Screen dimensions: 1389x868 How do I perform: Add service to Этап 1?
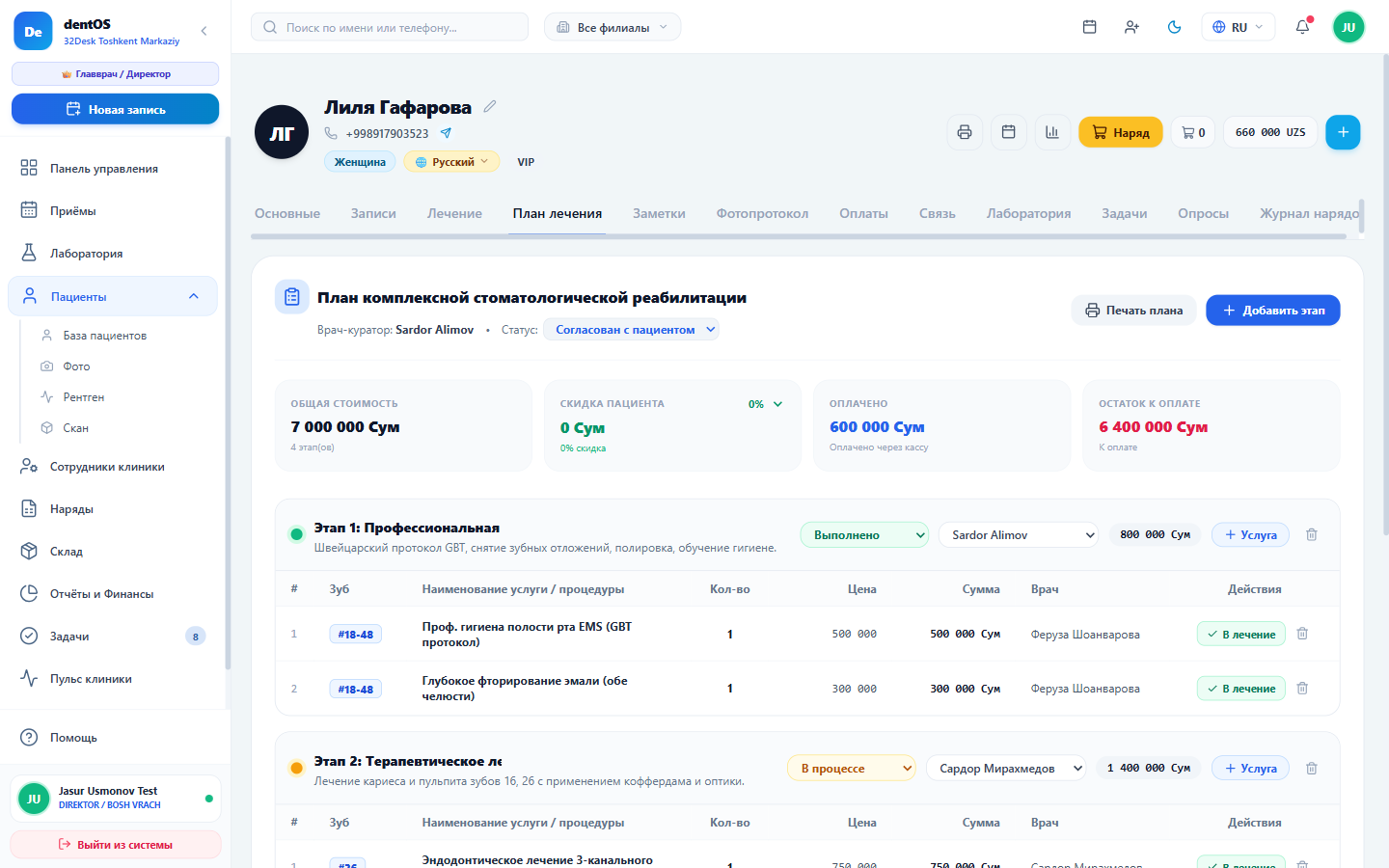click(1250, 535)
